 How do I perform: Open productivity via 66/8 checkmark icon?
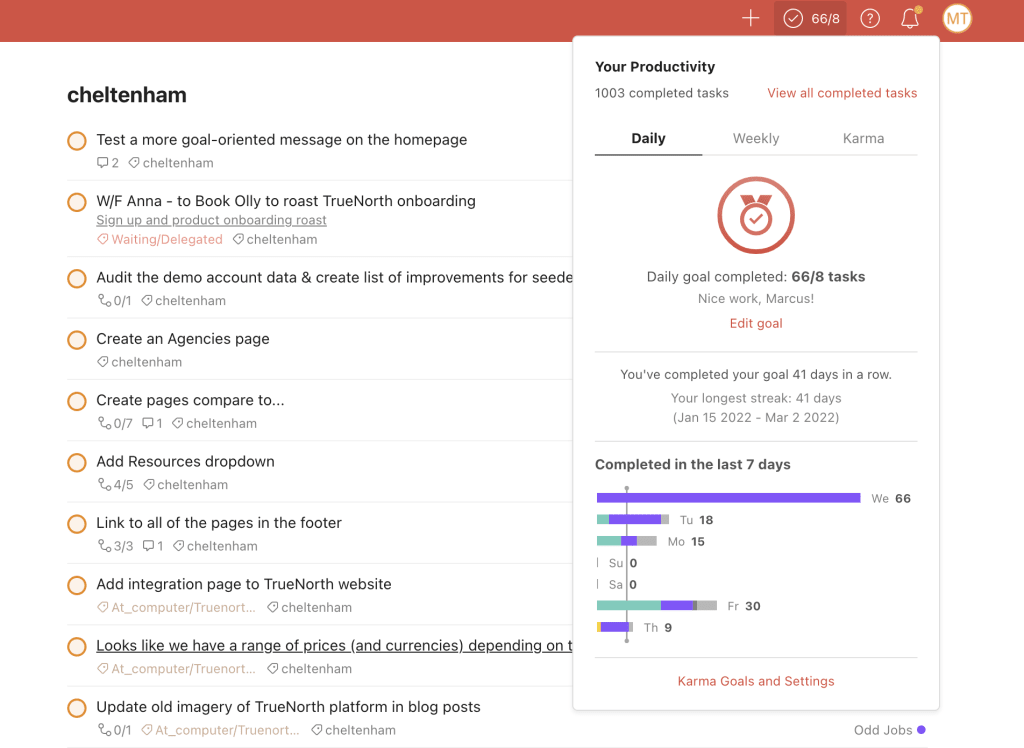click(x=810, y=18)
